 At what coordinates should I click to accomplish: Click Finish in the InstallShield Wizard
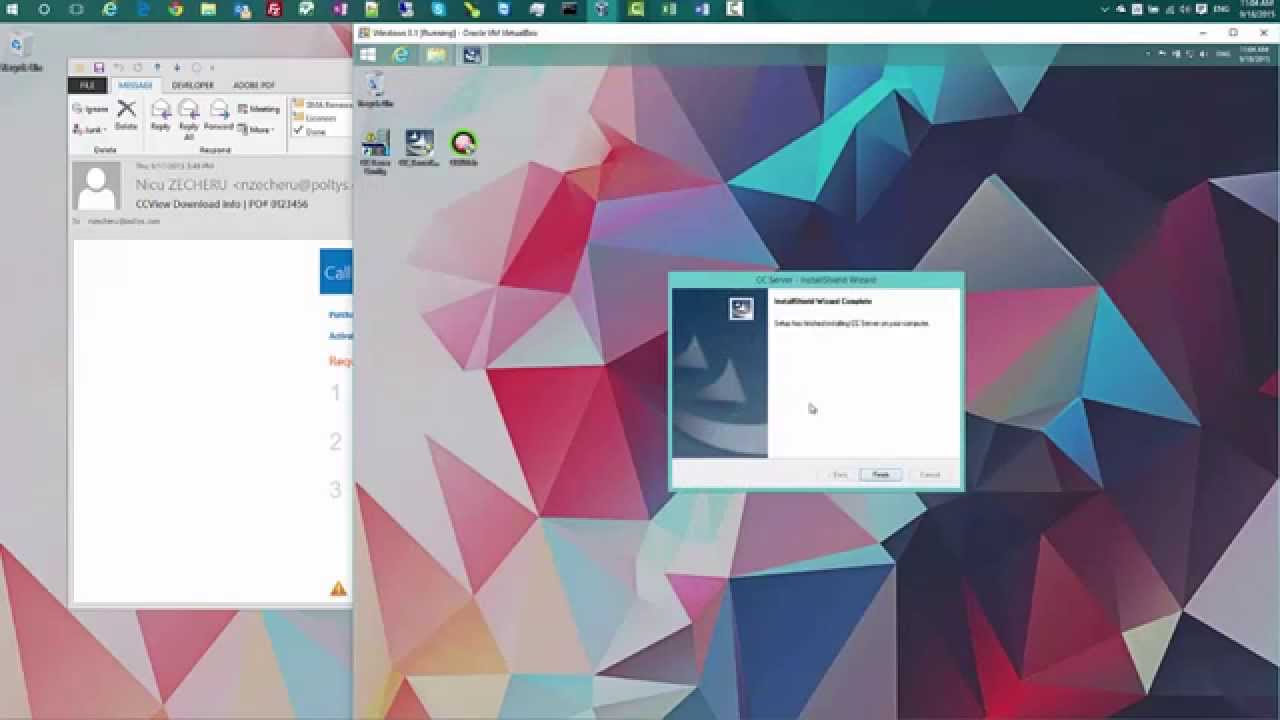[880, 474]
